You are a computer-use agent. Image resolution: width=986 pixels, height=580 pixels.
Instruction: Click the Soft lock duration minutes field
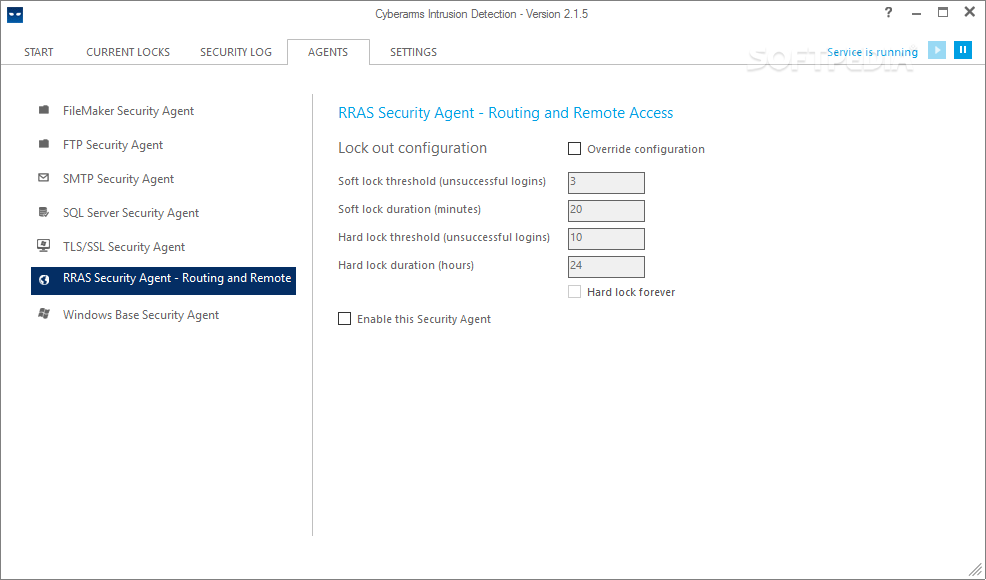coord(606,211)
